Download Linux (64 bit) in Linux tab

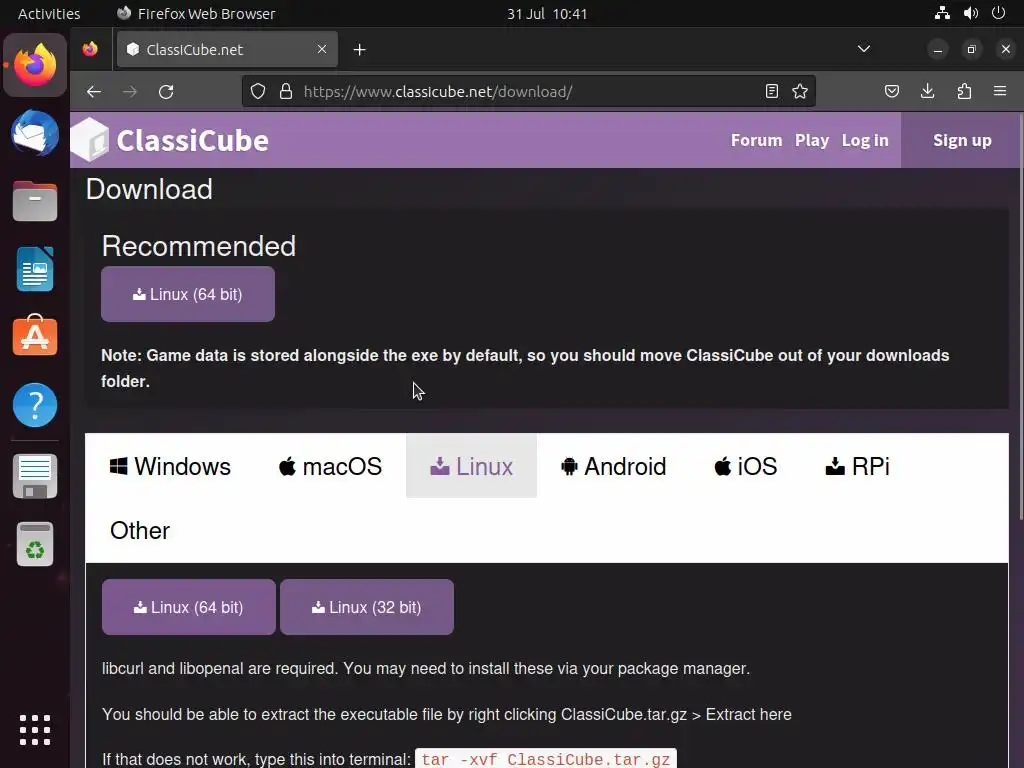(189, 607)
